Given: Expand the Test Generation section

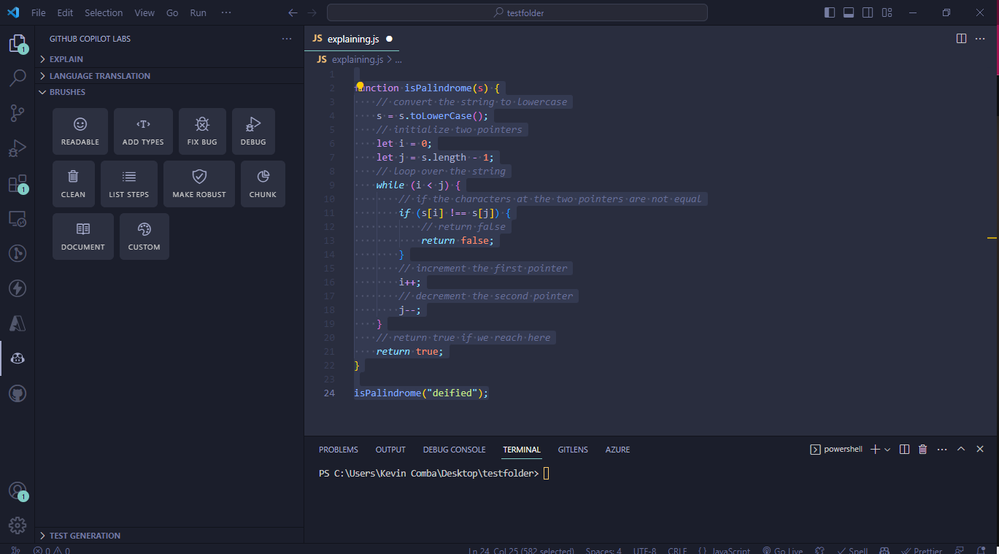Looking at the screenshot, I should point(84,536).
